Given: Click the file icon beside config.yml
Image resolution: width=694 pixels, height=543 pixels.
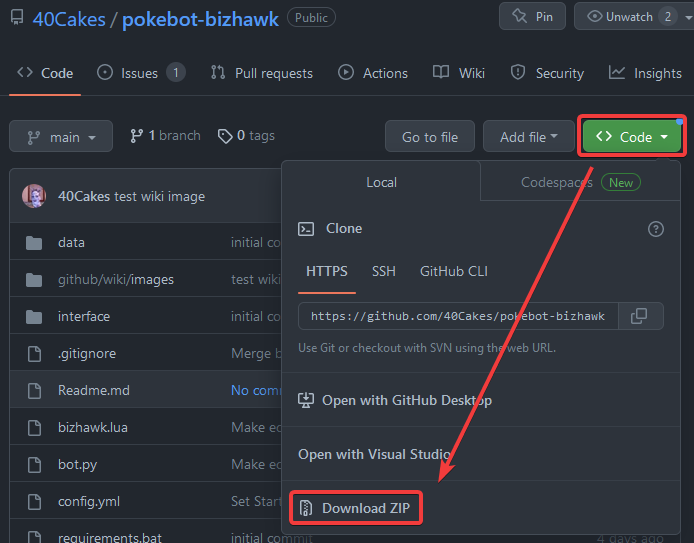Looking at the screenshot, I should tap(34, 501).
